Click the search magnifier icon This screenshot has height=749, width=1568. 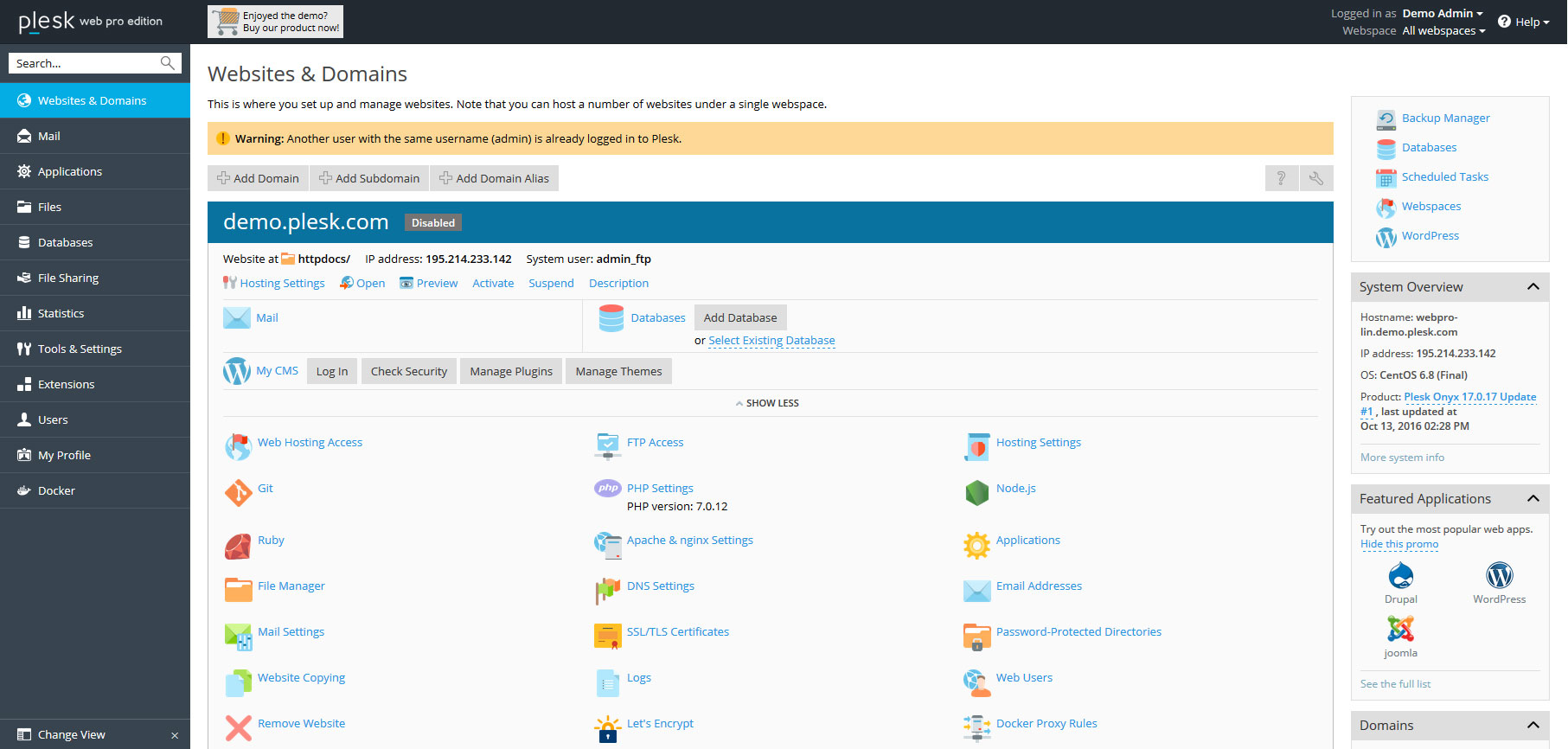click(x=168, y=63)
